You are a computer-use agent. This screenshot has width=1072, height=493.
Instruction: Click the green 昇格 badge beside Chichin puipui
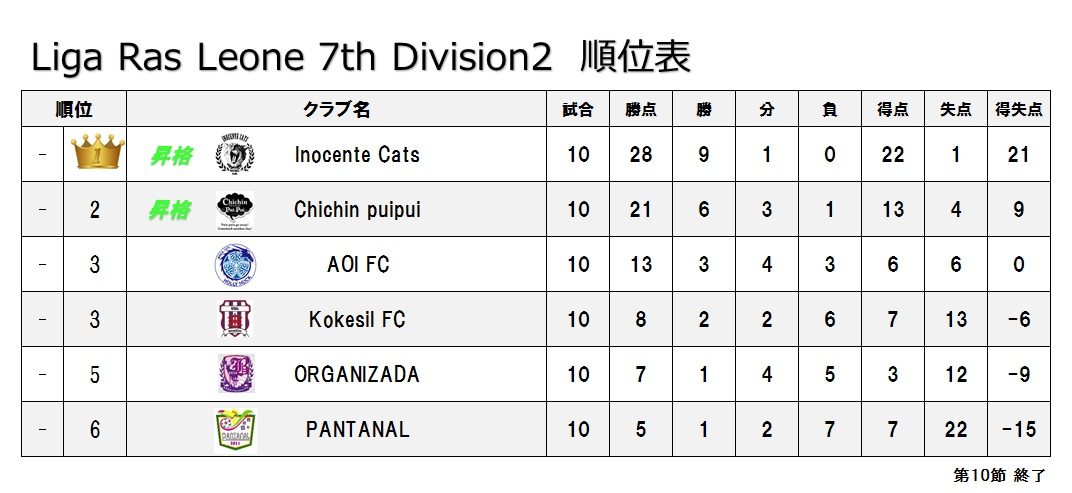tap(170, 211)
